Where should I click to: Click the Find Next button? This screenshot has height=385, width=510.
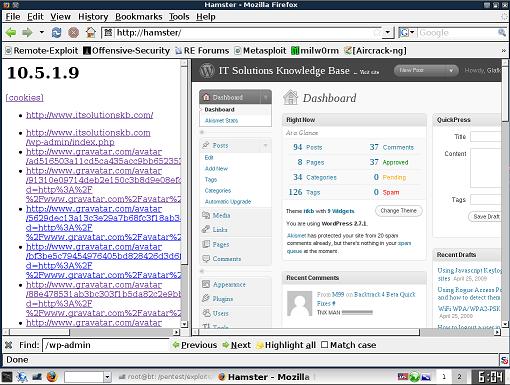[x=237, y=345]
